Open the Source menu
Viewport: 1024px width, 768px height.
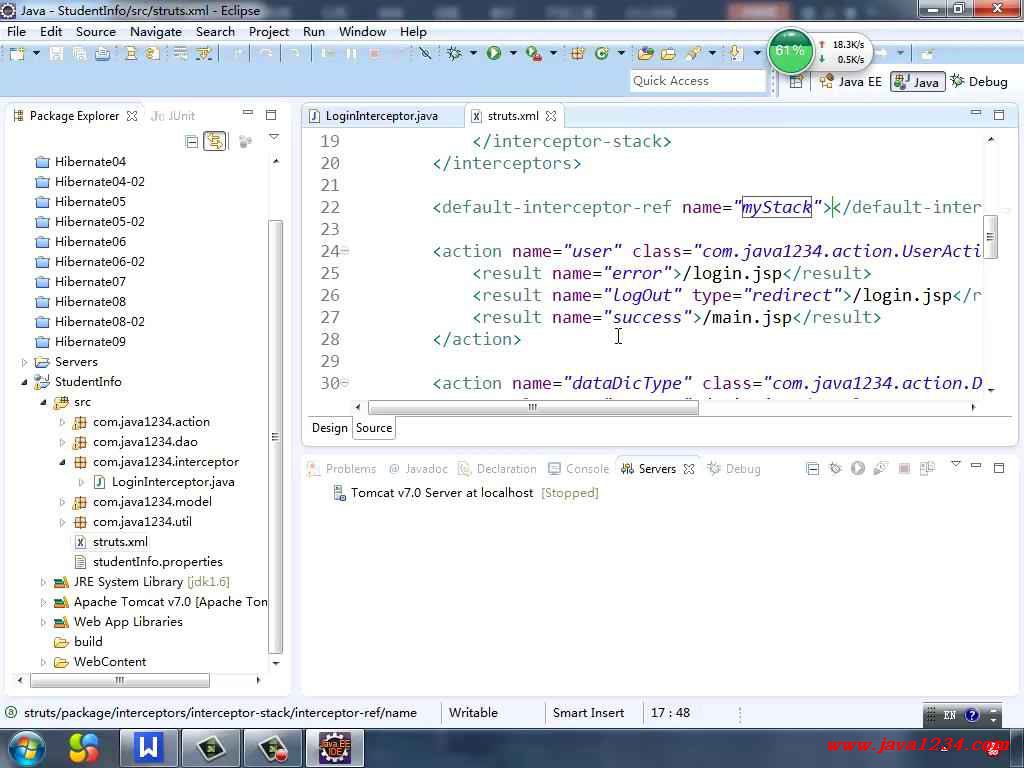pyautogui.click(x=95, y=31)
